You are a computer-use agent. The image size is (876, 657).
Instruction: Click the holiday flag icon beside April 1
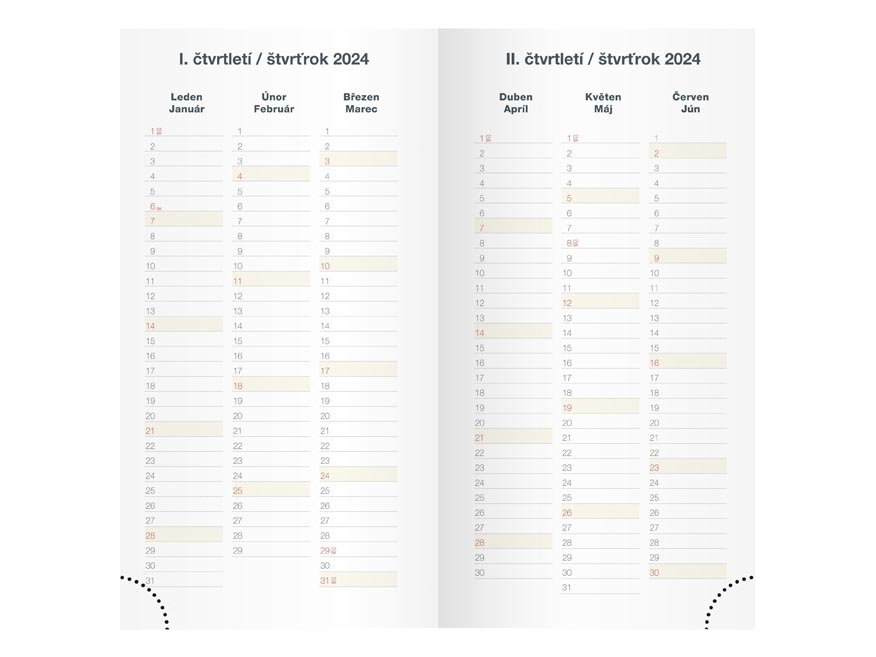click(489, 137)
